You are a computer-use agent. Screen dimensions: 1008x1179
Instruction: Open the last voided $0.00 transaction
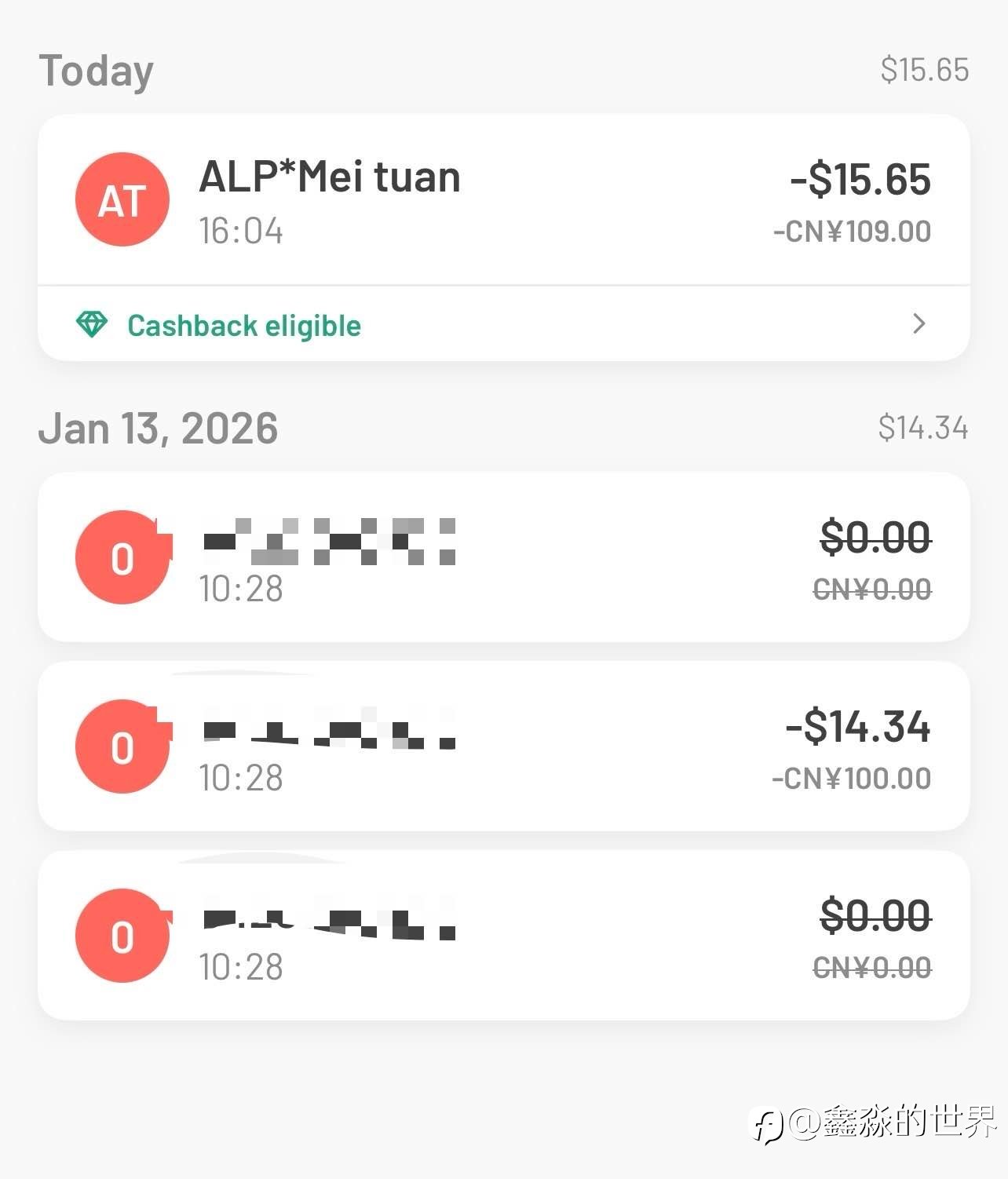click(x=502, y=935)
